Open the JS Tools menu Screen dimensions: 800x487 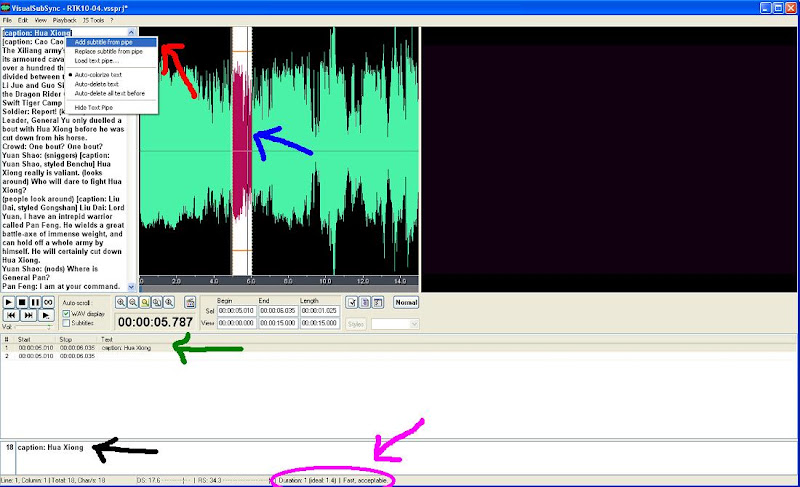coord(93,20)
